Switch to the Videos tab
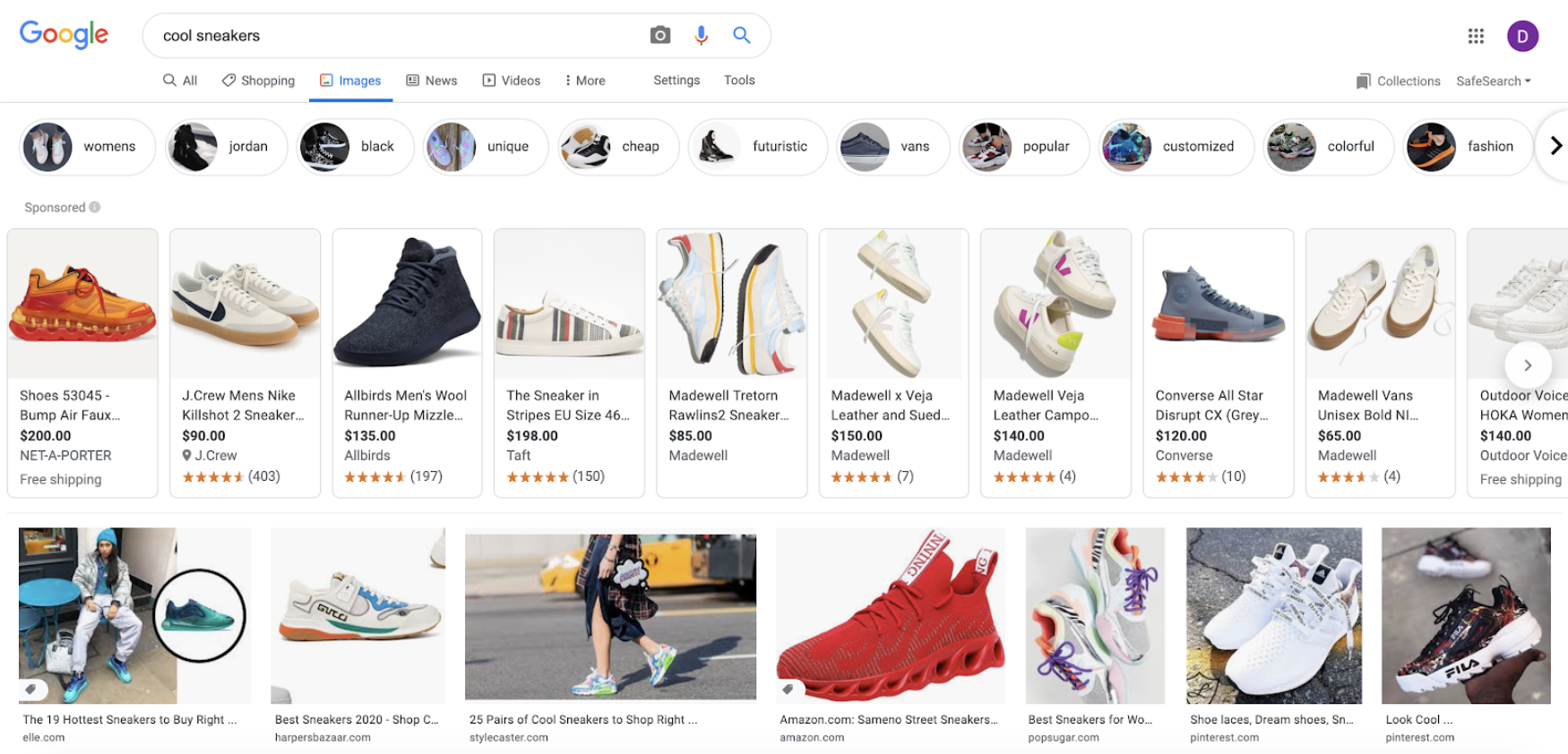The width and height of the screenshot is (1568, 754). click(x=512, y=81)
